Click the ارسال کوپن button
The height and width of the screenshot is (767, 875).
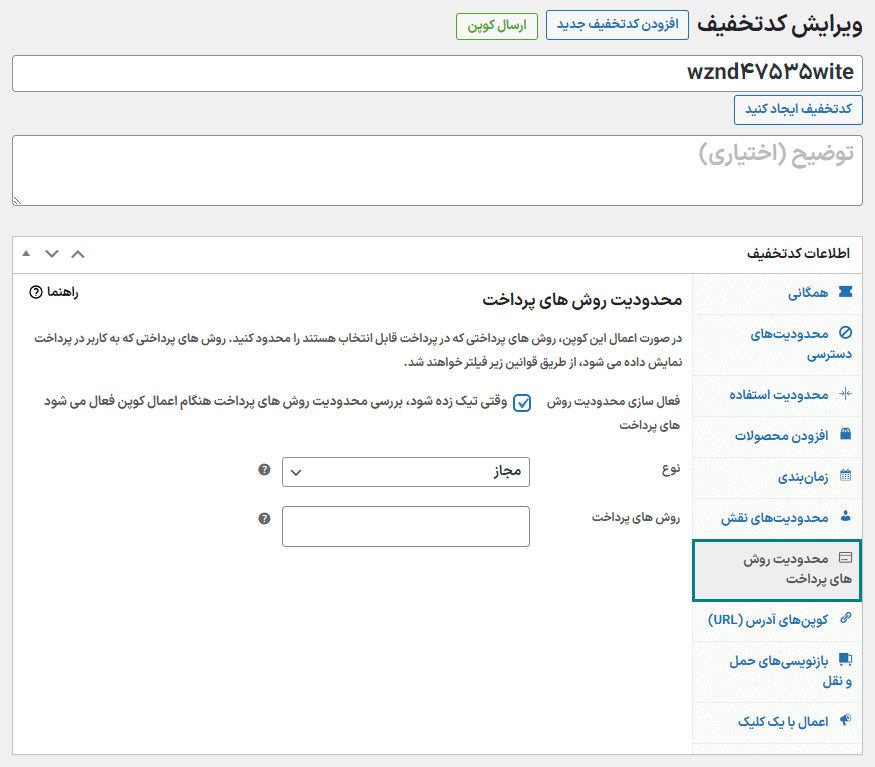(497, 25)
